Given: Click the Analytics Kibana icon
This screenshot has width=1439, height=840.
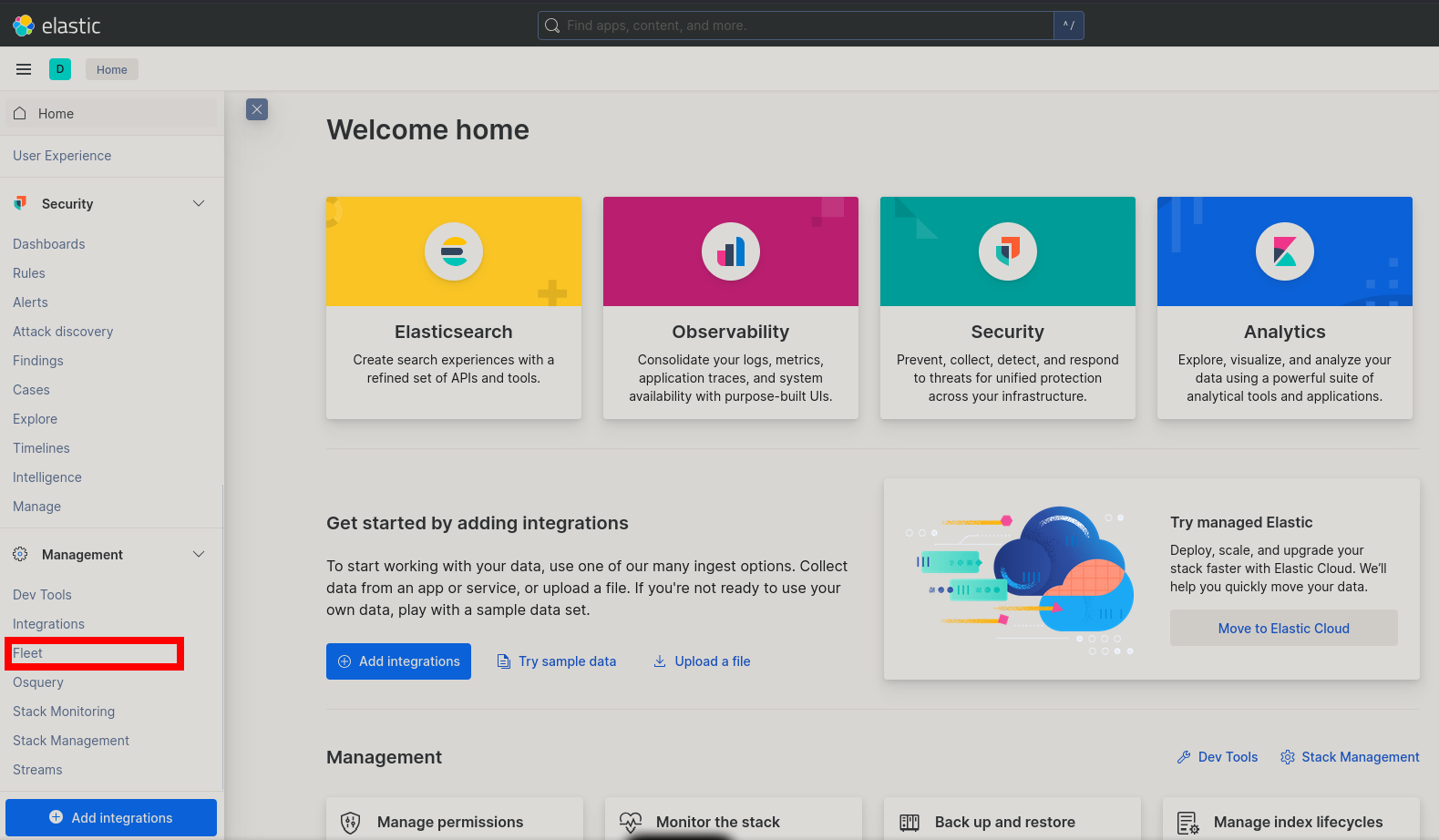Looking at the screenshot, I should coord(1285,251).
